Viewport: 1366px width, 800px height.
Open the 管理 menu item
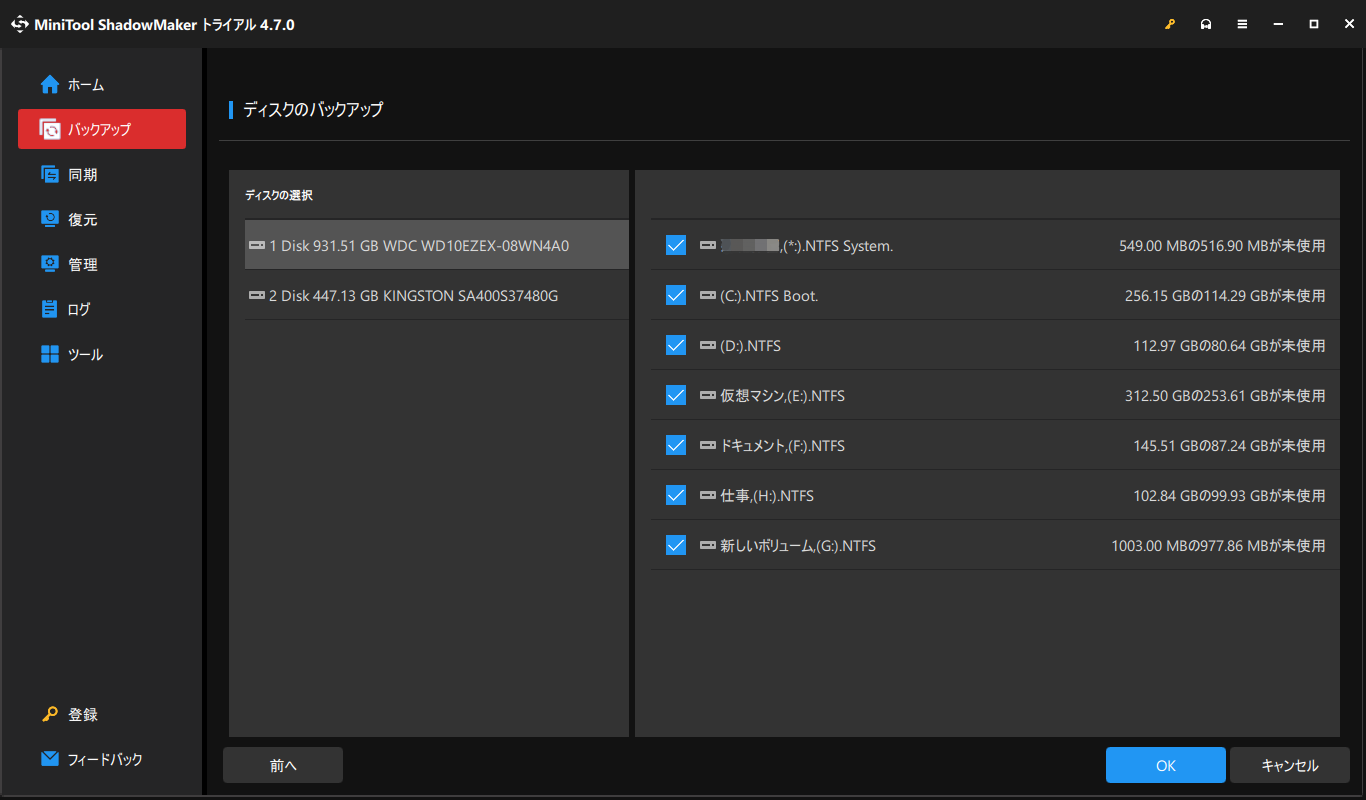click(102, 264)
